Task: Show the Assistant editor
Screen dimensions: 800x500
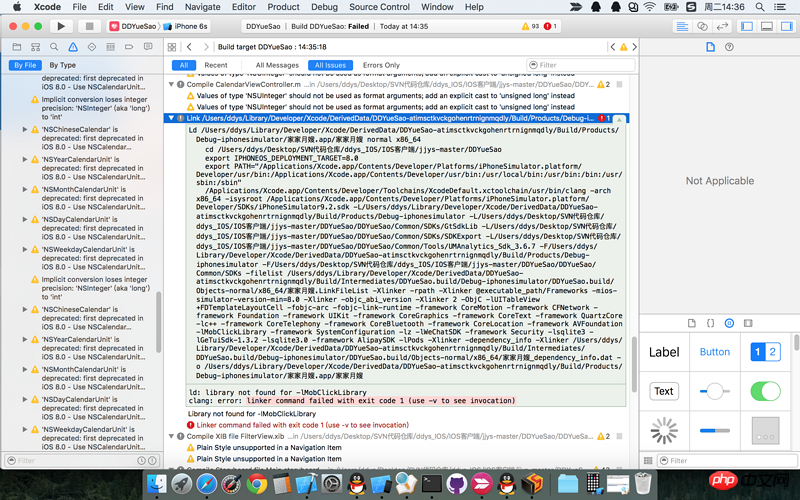Action: pyautogui.click(x=703, y=26)
